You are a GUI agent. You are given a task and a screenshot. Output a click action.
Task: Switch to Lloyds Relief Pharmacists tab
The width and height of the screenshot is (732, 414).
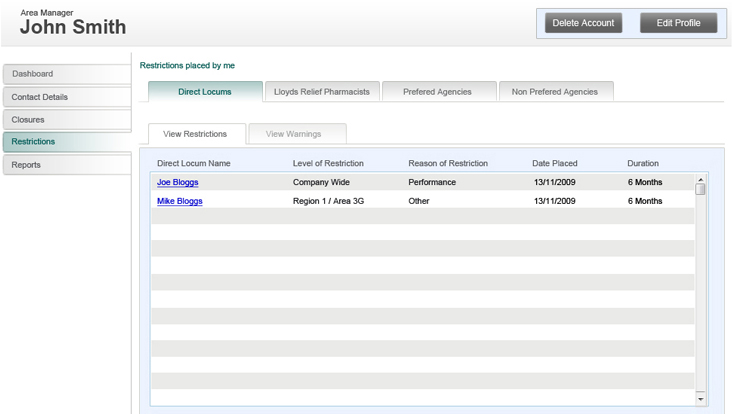pos(322,92)
